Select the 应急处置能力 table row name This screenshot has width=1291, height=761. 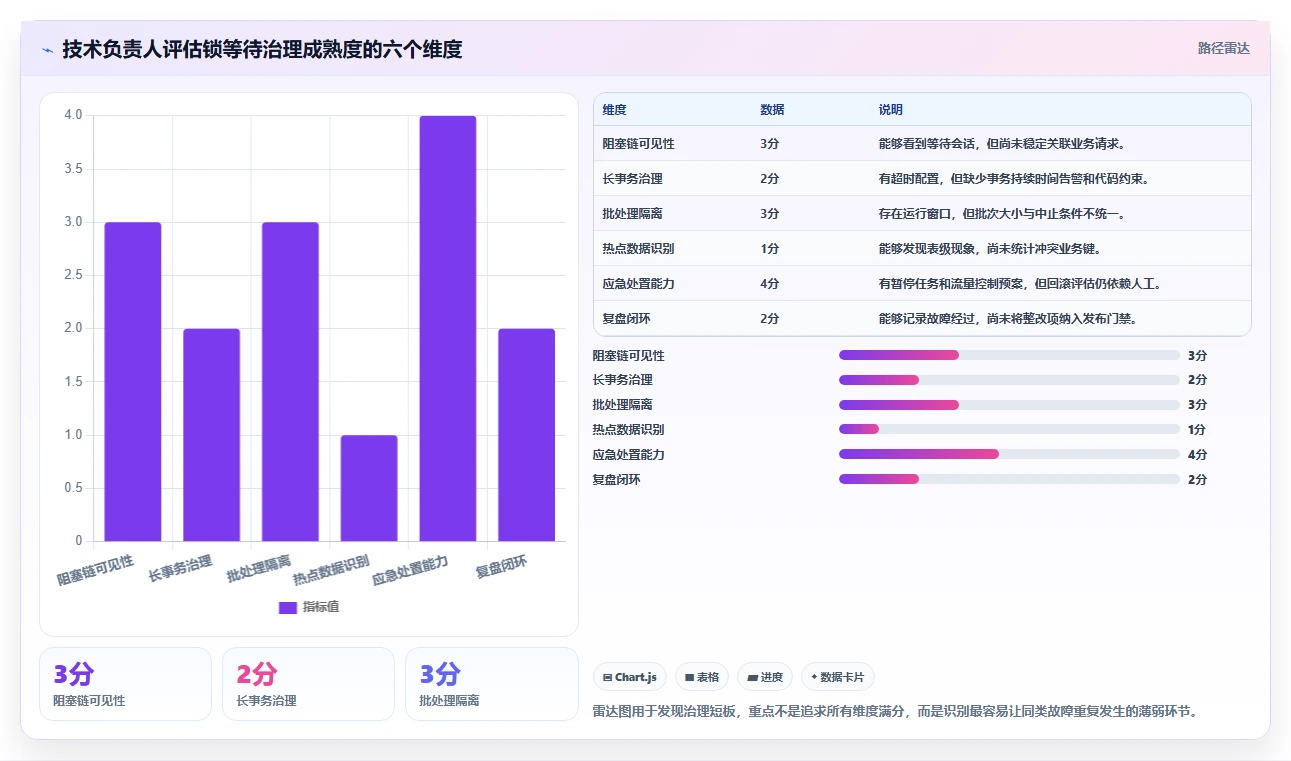[x=638, y=284]
